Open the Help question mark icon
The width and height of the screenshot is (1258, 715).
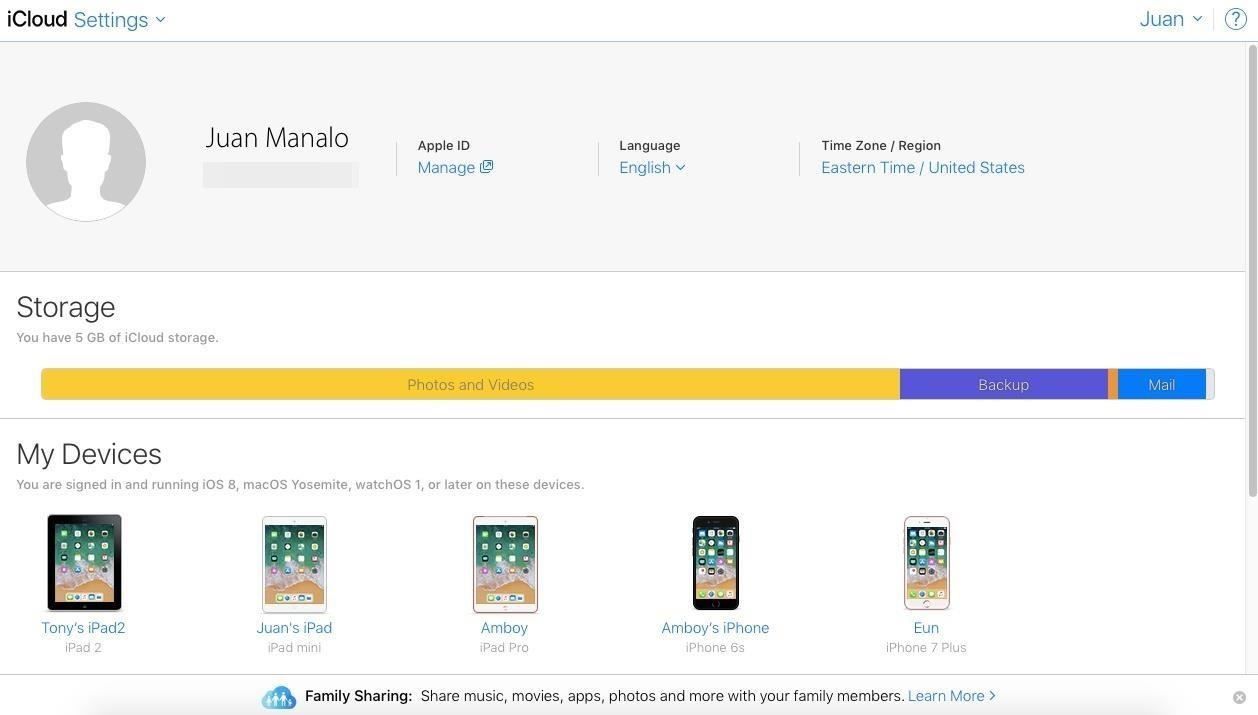(1237, 17)
